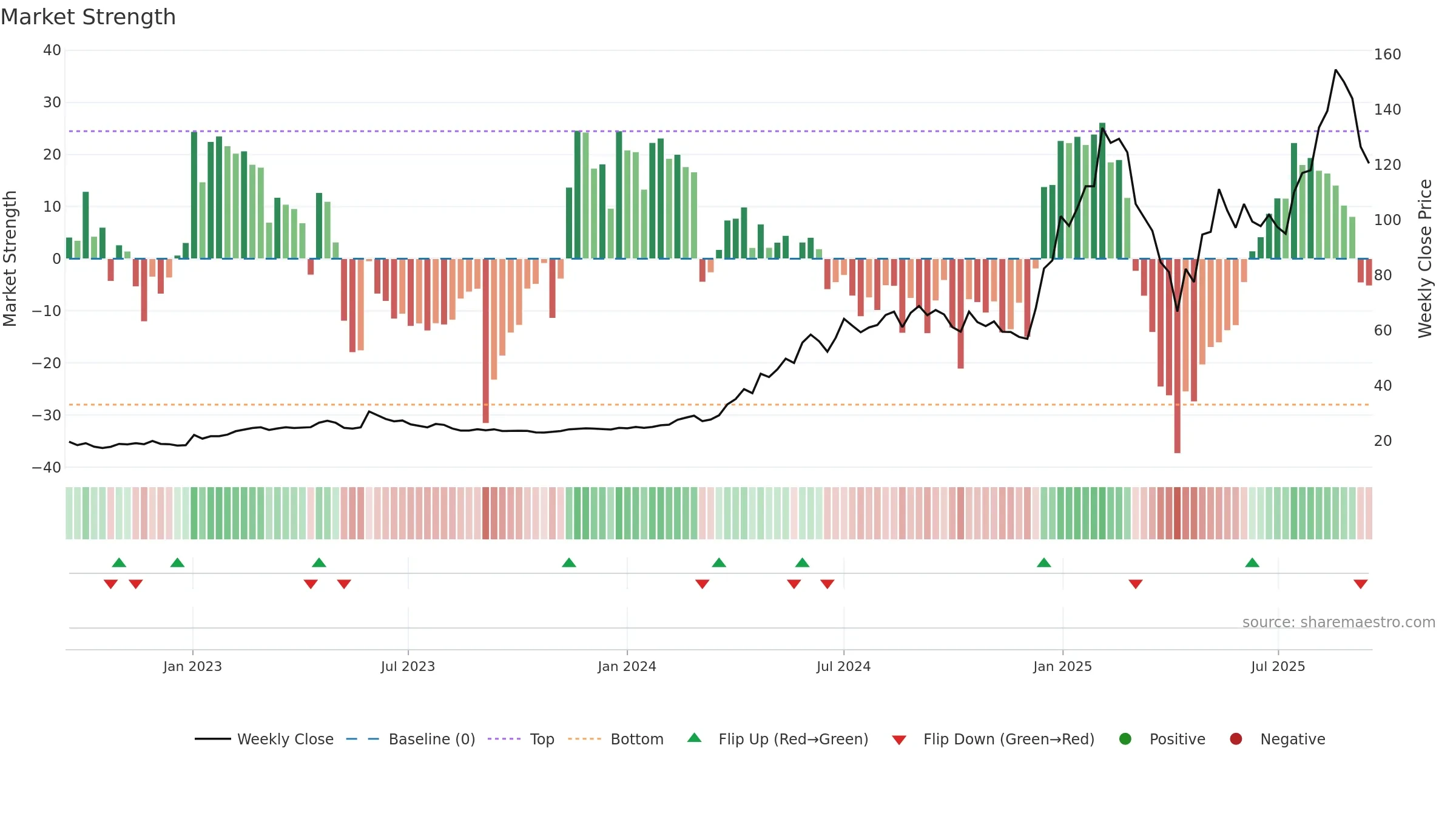1456x819 pixels.
Task: Click the Jul 2025 axis label
Action: click(1278, 666)
